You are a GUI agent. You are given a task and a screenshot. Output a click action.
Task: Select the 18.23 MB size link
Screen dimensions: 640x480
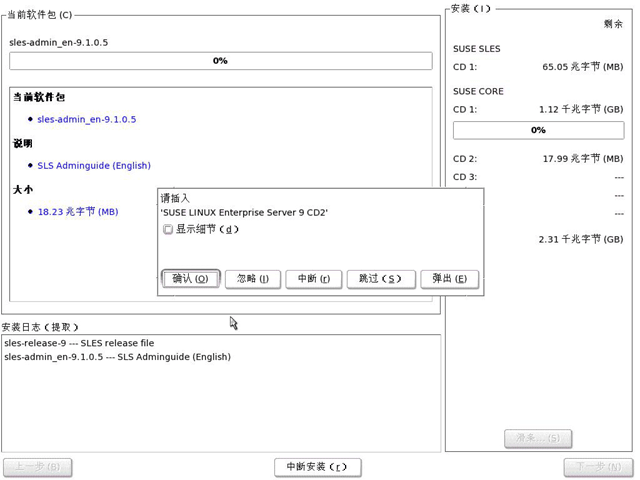[78, 211]
